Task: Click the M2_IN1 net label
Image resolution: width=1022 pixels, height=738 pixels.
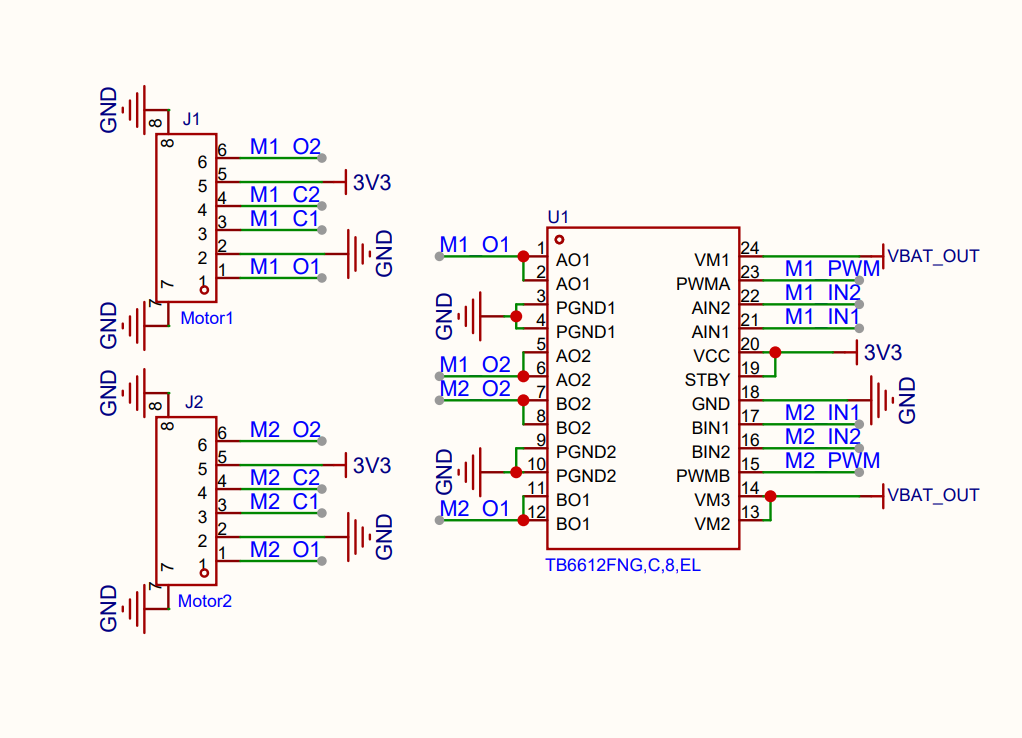Action: tap(823, 413)
